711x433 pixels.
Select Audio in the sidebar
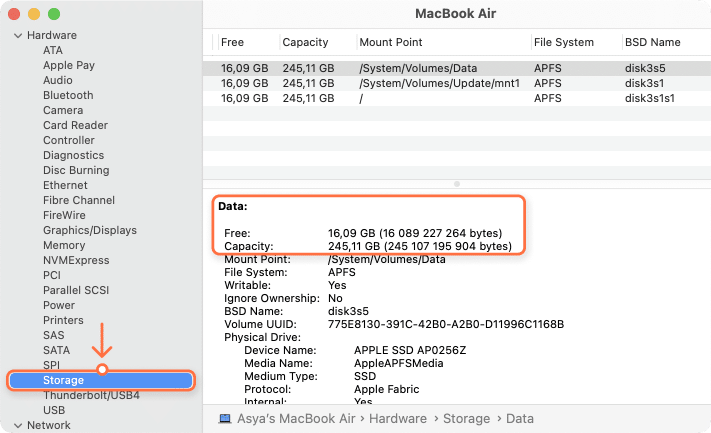[58, 80]
